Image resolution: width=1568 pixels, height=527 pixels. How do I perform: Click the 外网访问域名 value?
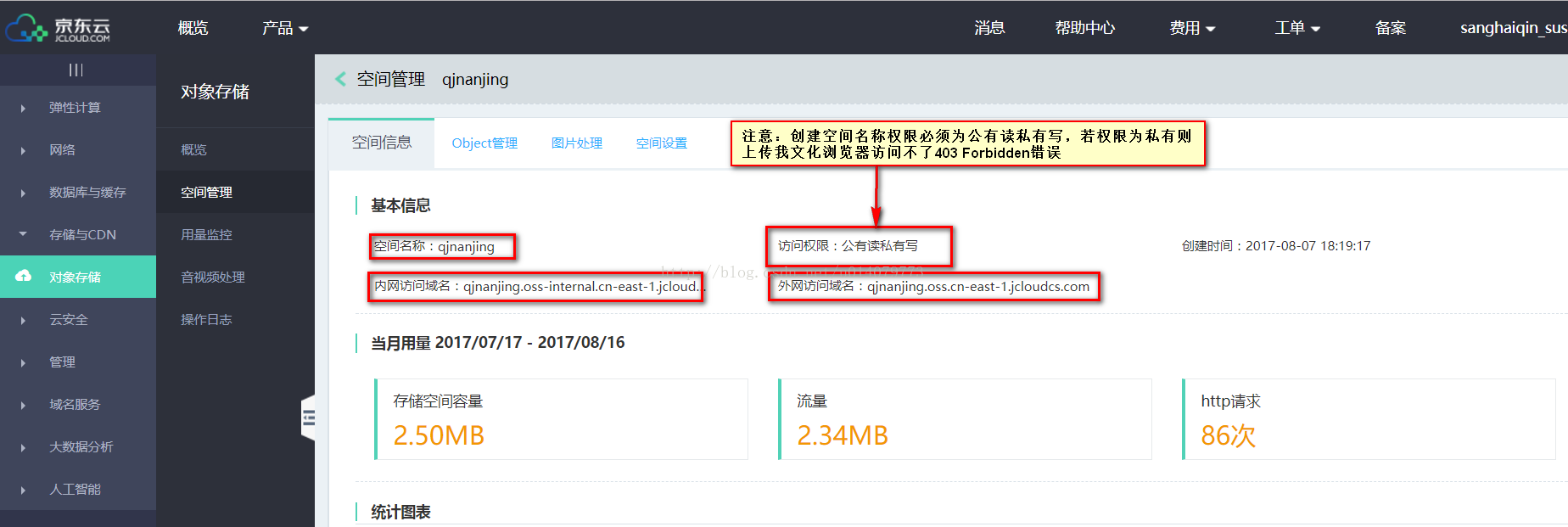click(x=978, y=286)
